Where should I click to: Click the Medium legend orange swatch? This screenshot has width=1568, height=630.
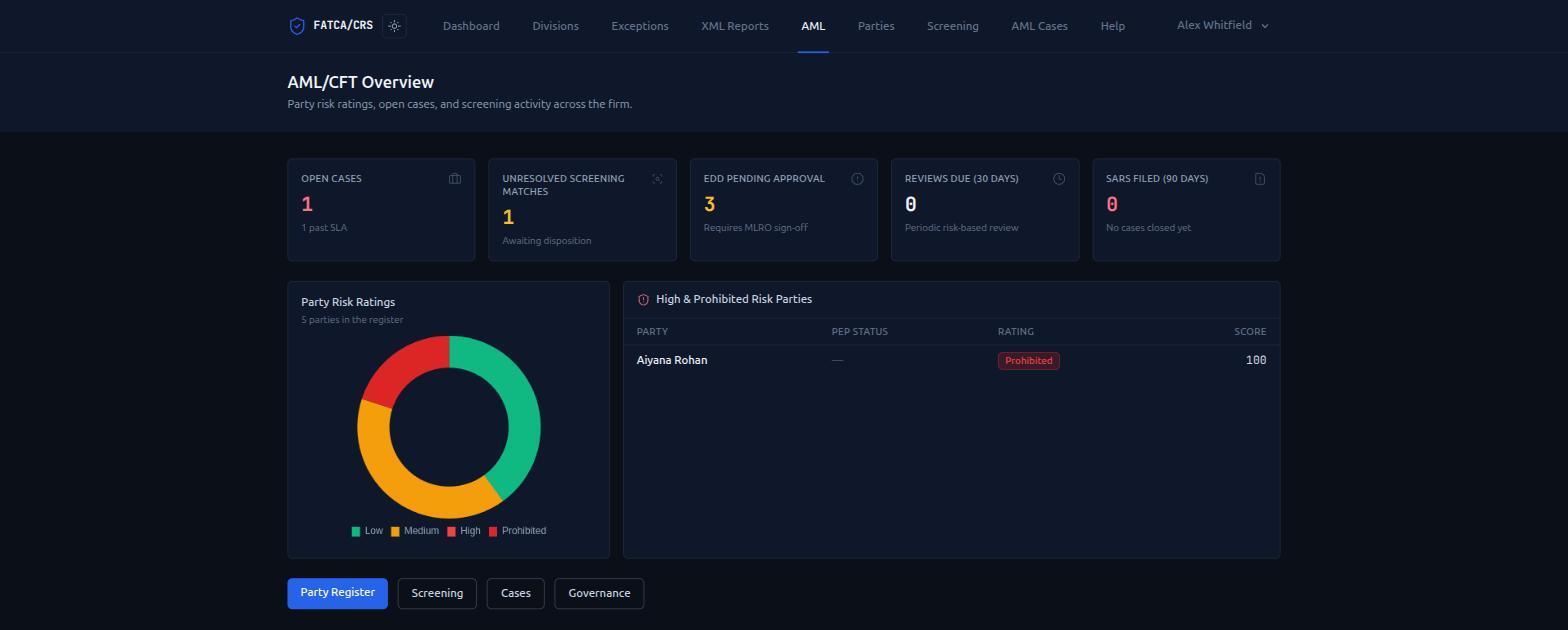coord(395,531)
